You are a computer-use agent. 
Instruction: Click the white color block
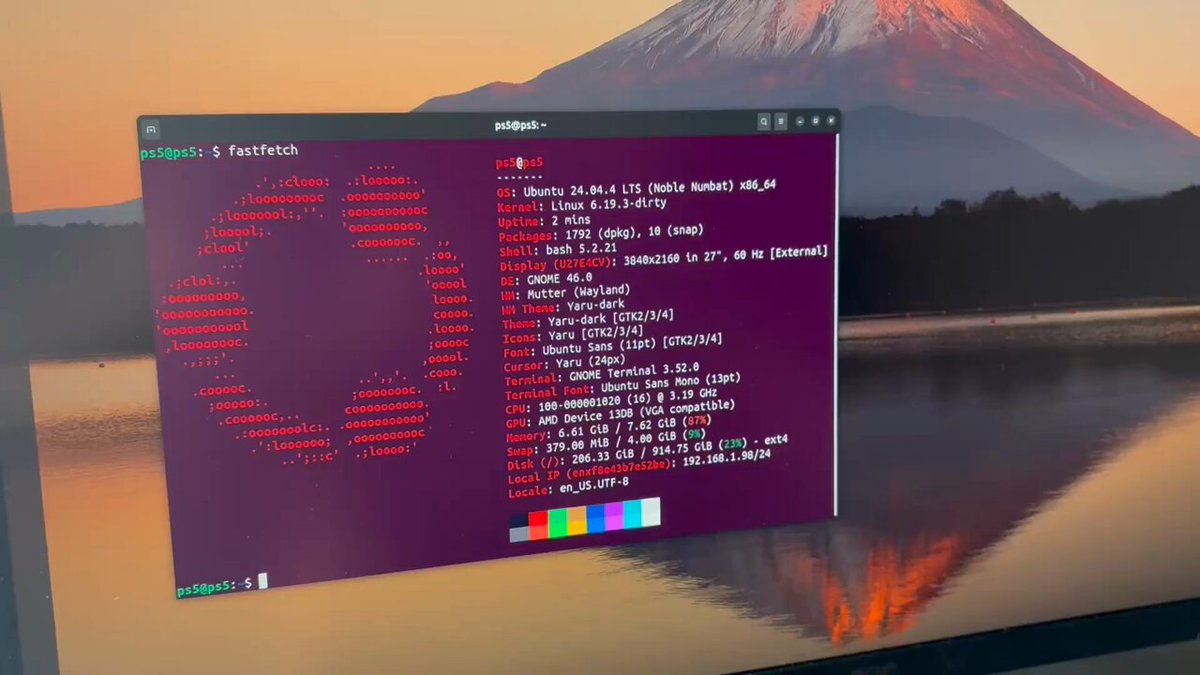(650, 512)
